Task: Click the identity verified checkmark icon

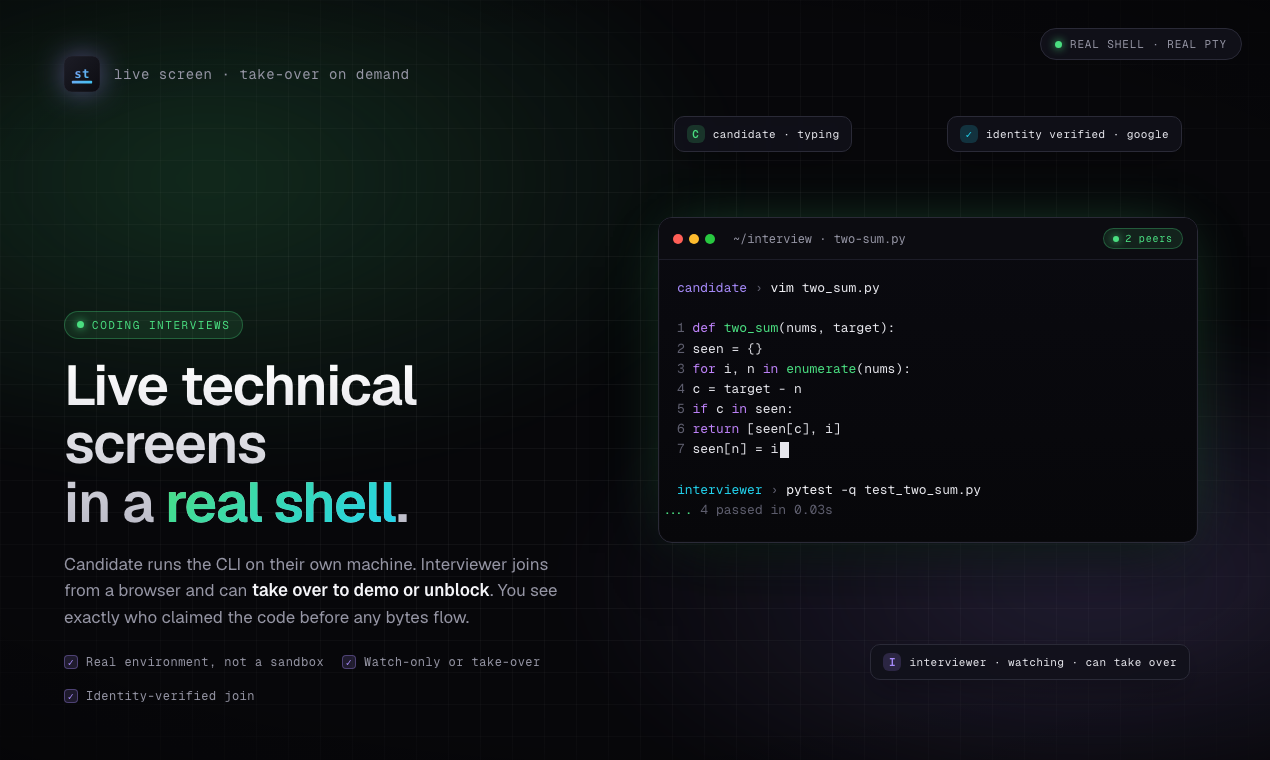Action: point(969,134)
